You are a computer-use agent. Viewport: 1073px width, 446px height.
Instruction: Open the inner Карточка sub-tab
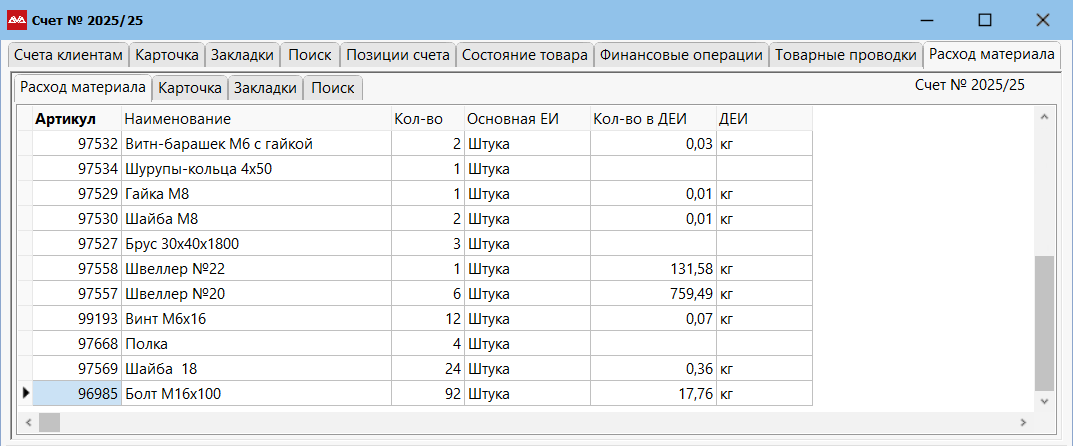click(189, 88)
